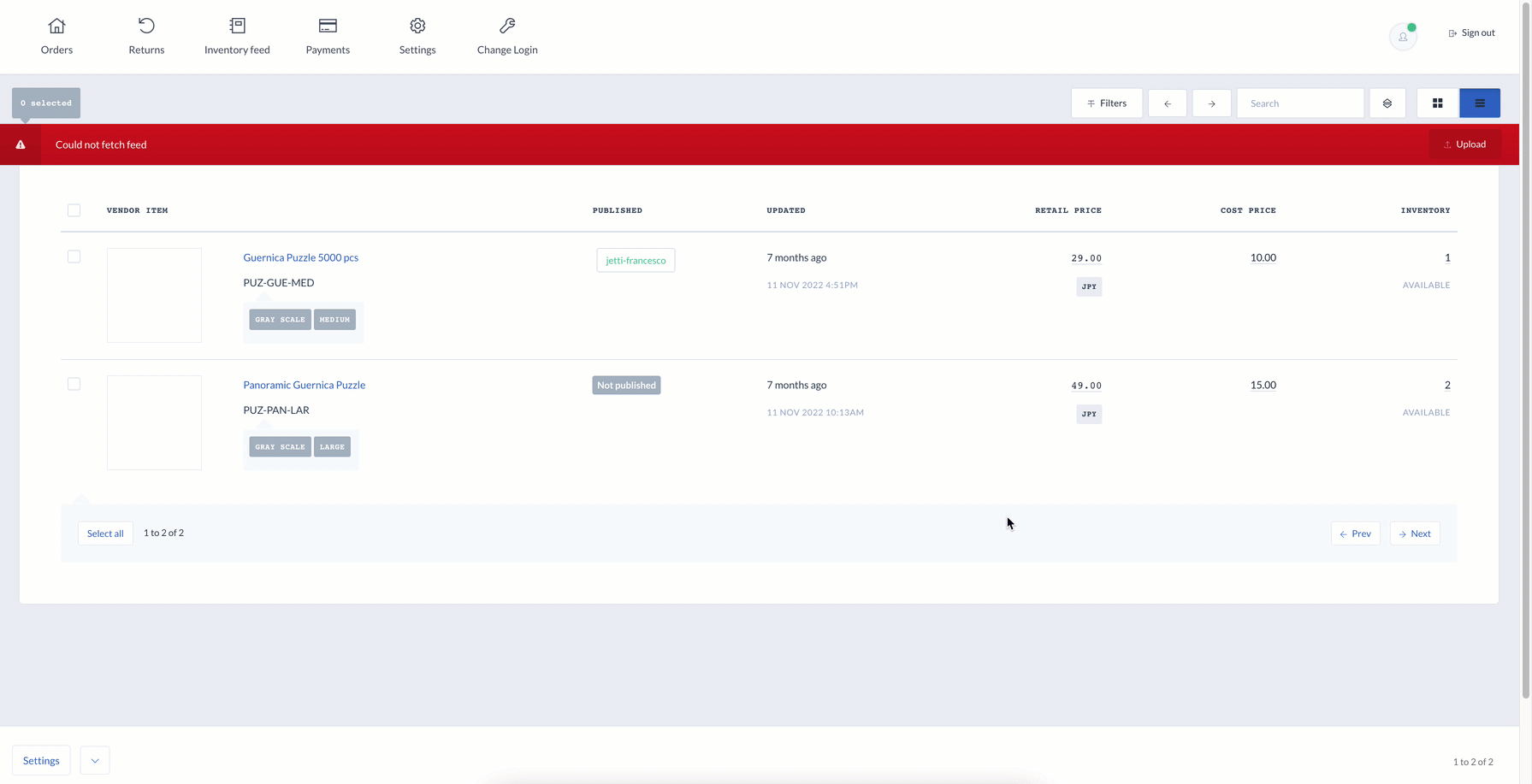Open the Filters panel

coord(1106,103)
